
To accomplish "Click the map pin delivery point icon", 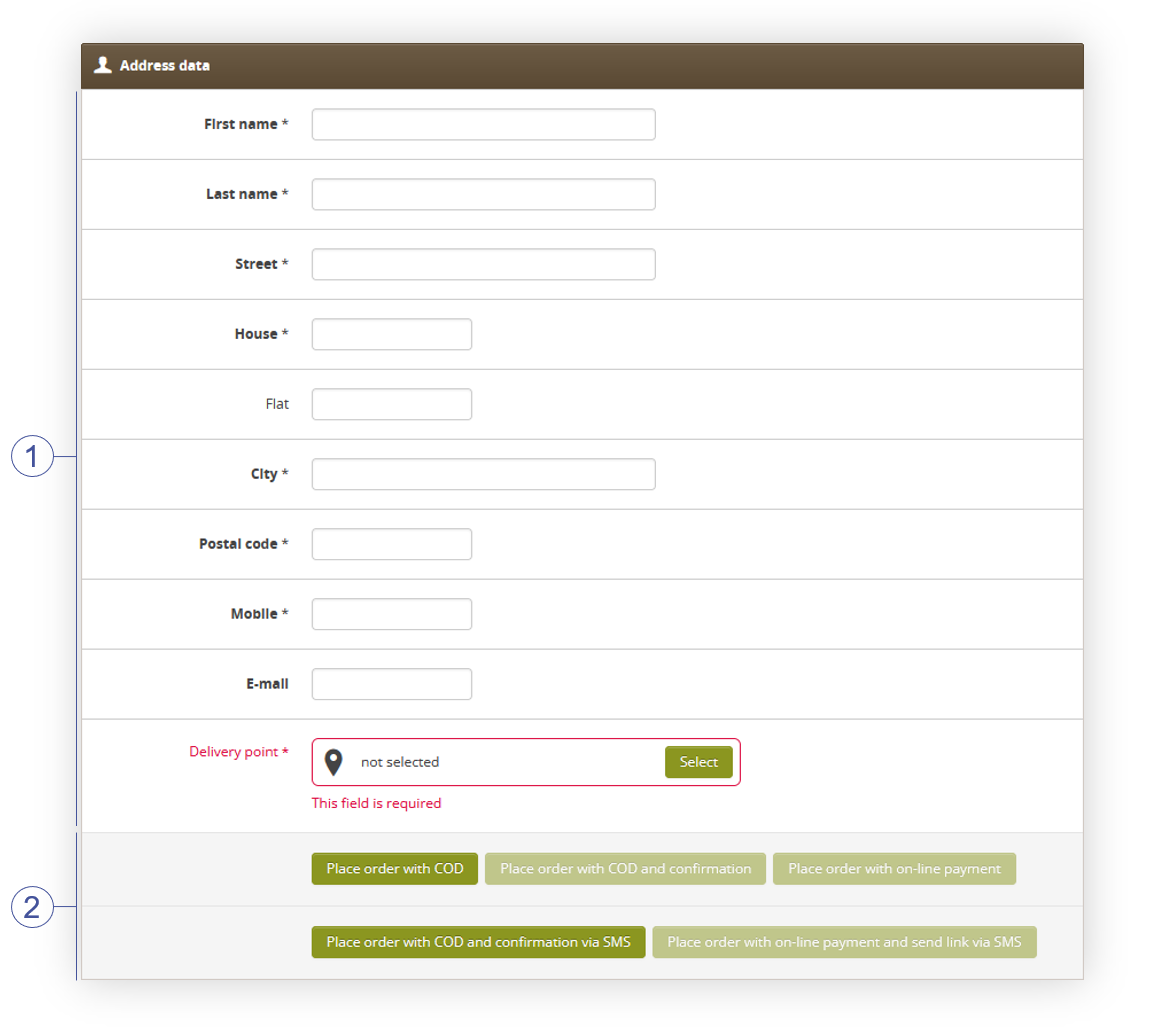I will pyautogui.click(x=333, y=762).
